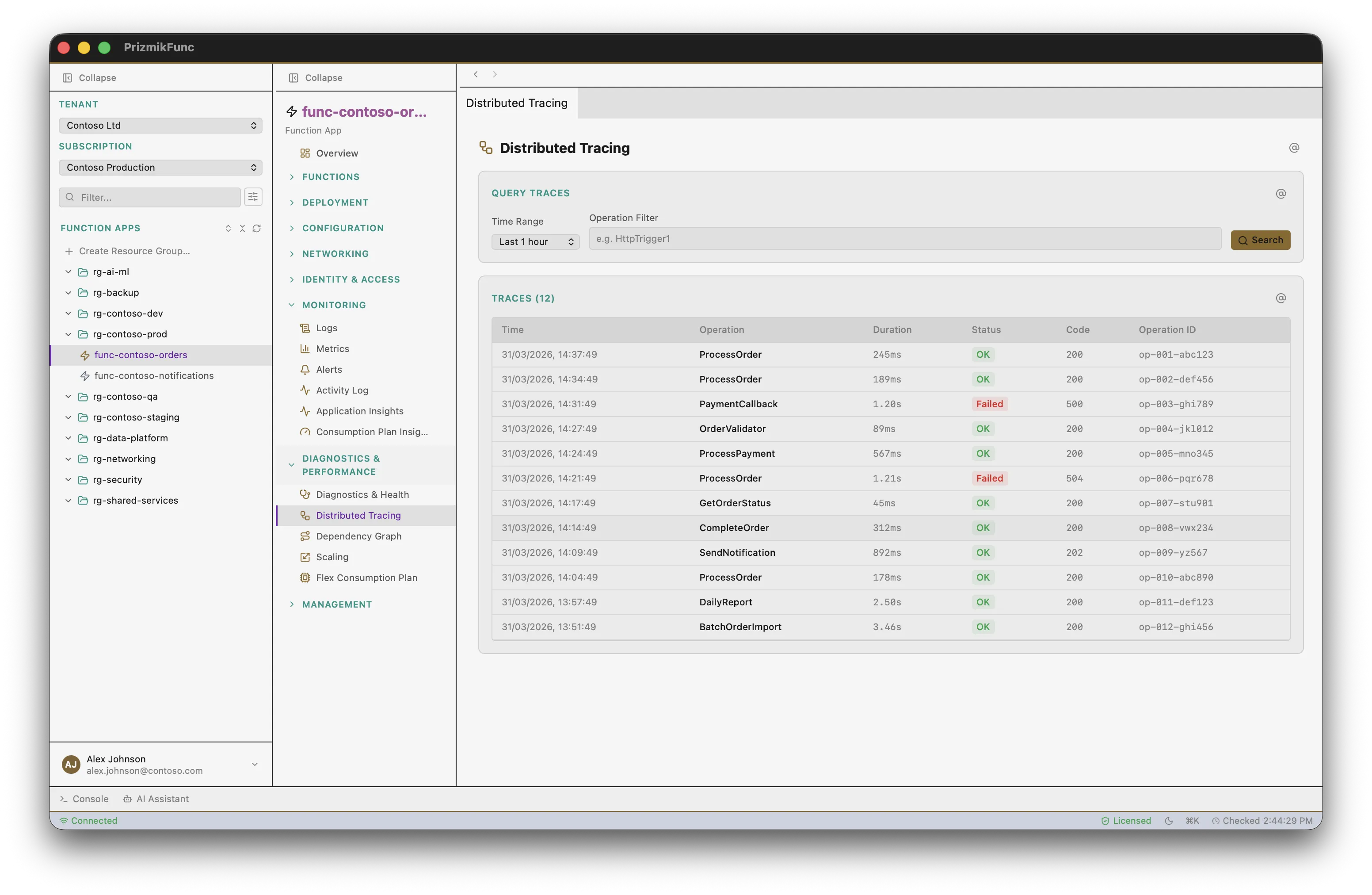The image size is (1372, 895).
Task: Click the back navigation arrow
Action: [476, 74]
